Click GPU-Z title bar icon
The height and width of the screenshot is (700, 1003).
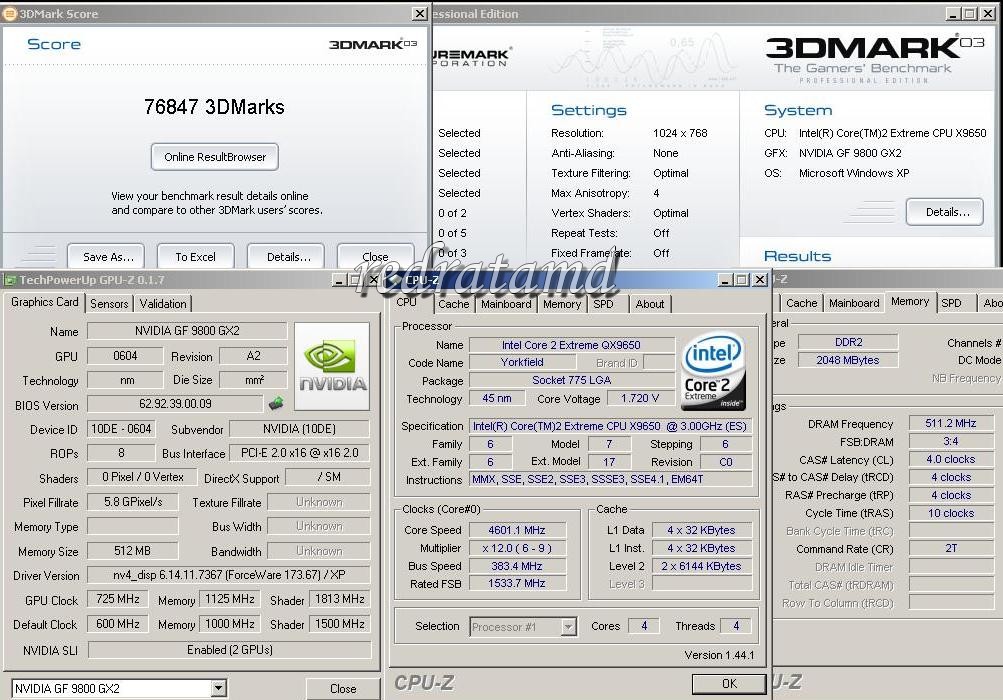point(10,280)
